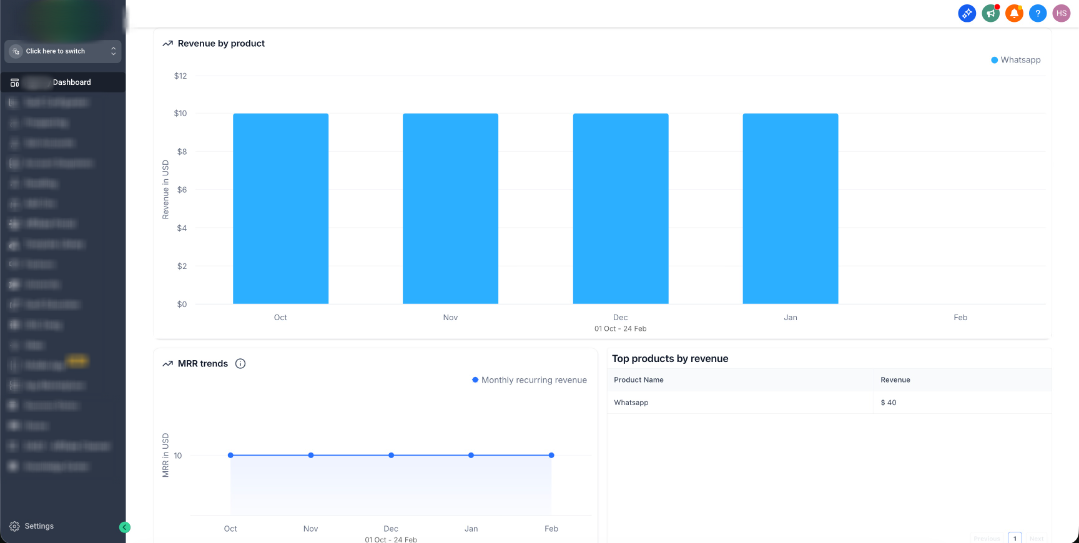Click the Dashboard icon in the sidebar
The image size is (1079, 543).
point(14,83)
